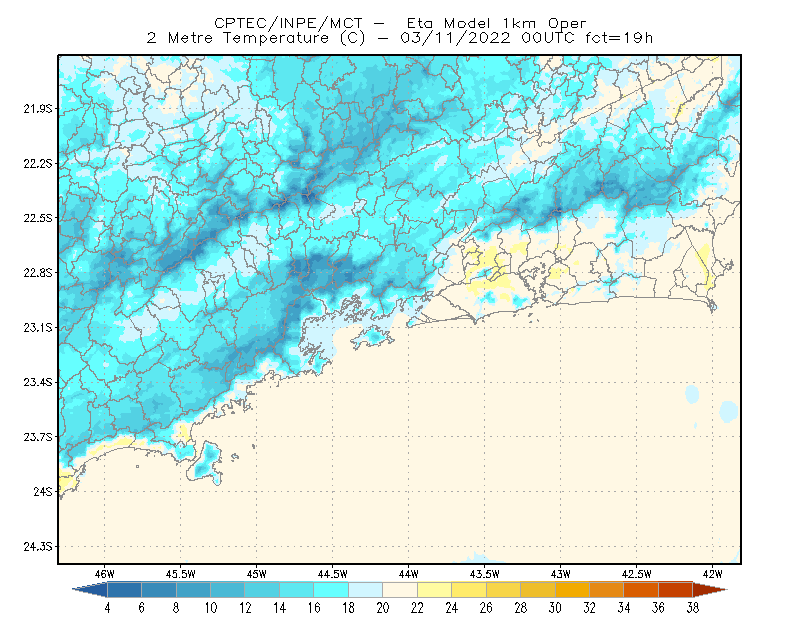The image size is (800, 618).
Task: Click the '21.9S' latitude label
Action: (x=38, y=109)
